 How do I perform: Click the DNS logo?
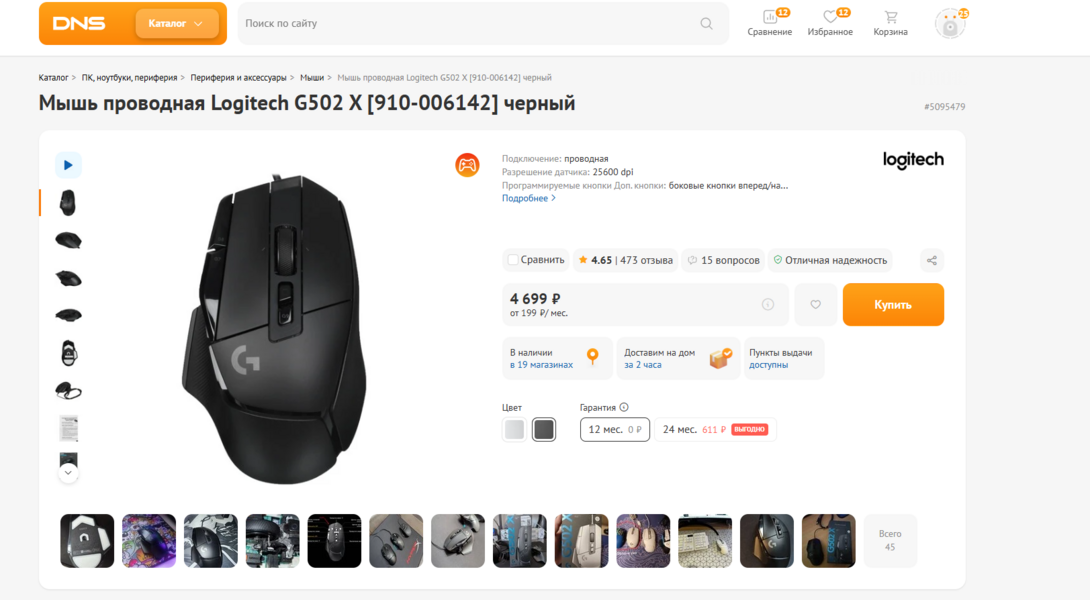point(79,23)
